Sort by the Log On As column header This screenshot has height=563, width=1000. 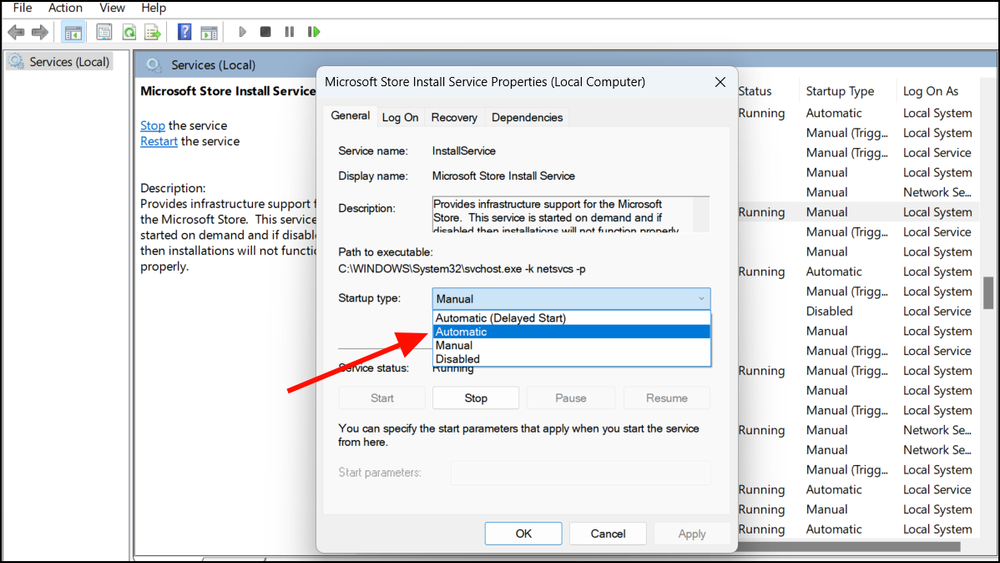930,91
